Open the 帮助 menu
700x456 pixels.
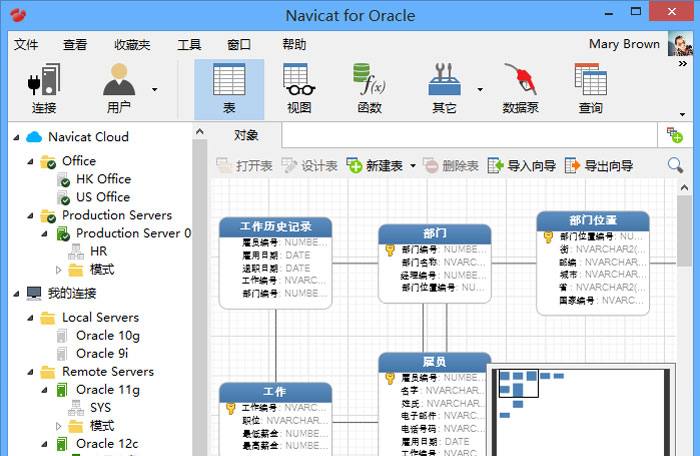[x=294, y=44]
